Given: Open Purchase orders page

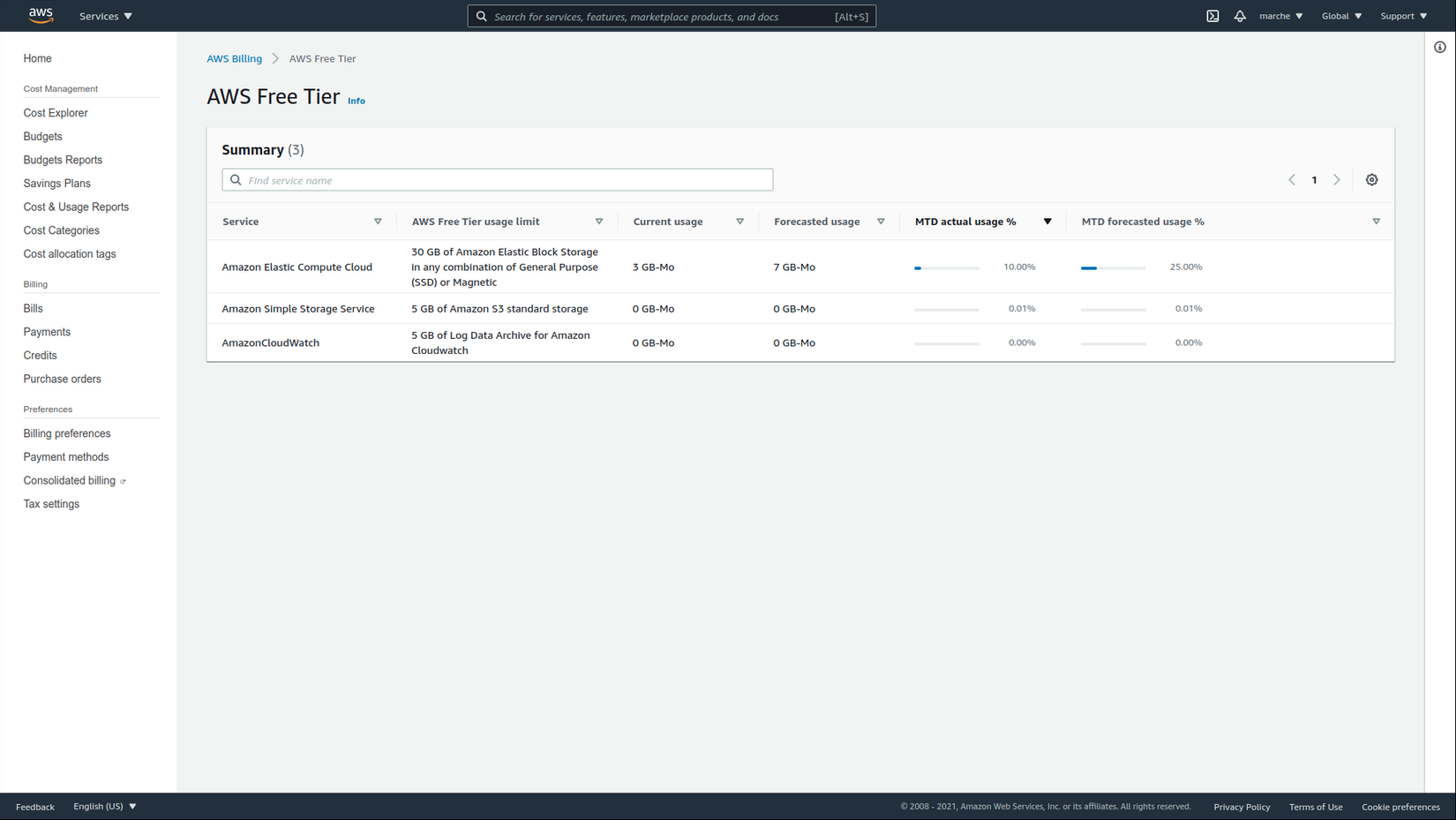Looking at the screenshot, I should tap(63, 380).
